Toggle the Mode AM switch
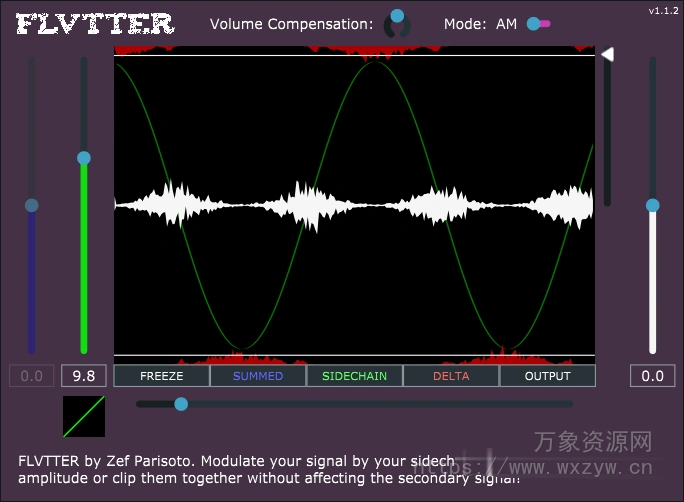Viewport: 684px width, 502px height. click(x=538, y=24)
